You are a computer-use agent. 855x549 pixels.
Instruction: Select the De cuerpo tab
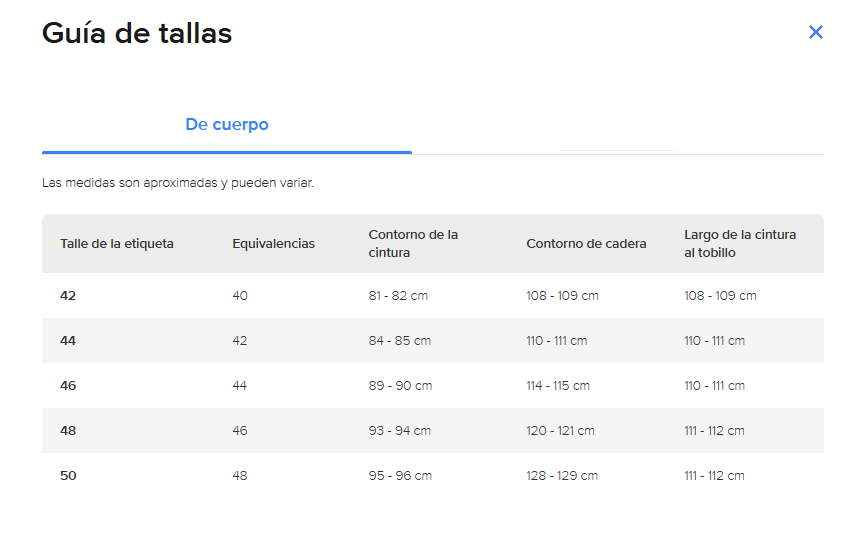[x=227, y=125]
